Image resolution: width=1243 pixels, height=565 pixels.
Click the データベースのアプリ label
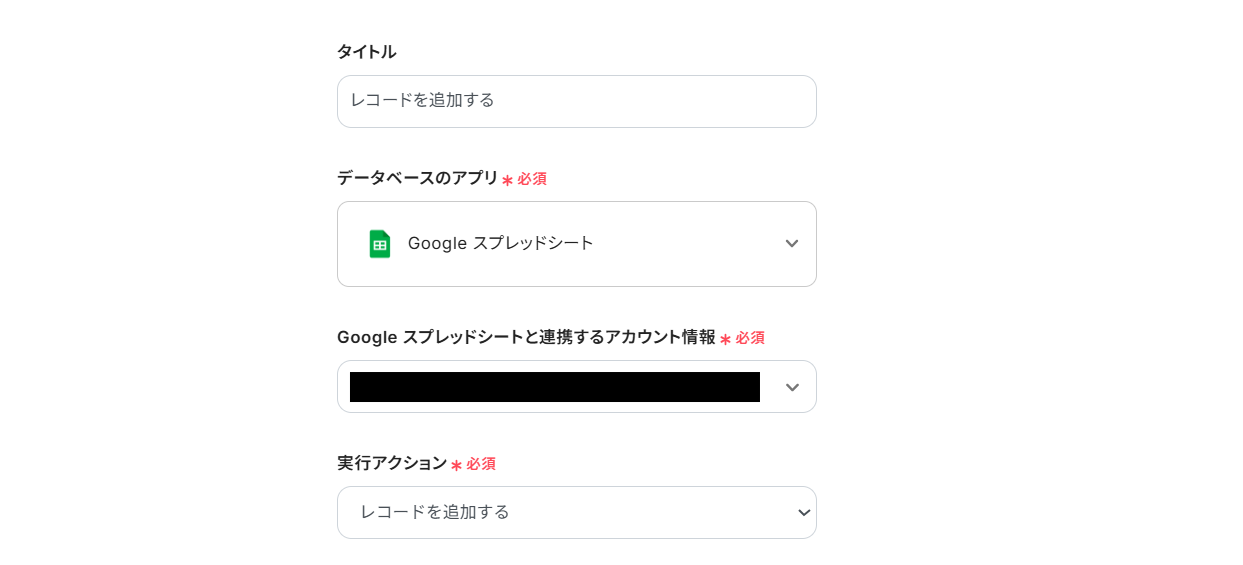tap(417, 178)
